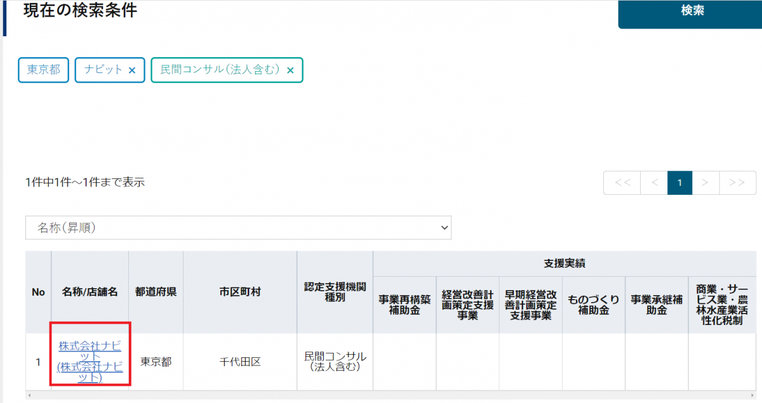Viewport: 762px width, 403px height.
Task: Jump to the last page with >>
Action: pos(737,183)
